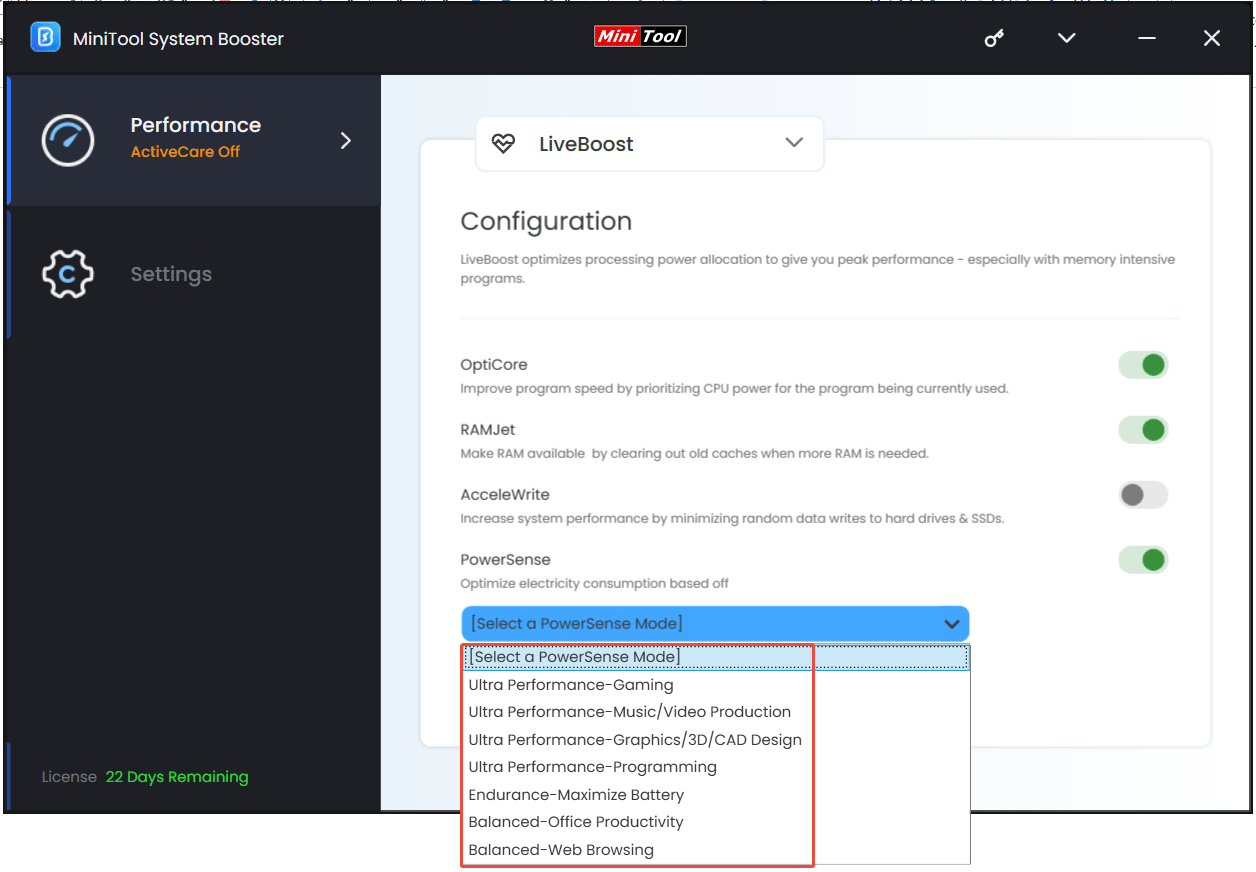Open the key registration icon in title bar
The width and height of the screenshot is (1256, 872).
pos(993,39)
